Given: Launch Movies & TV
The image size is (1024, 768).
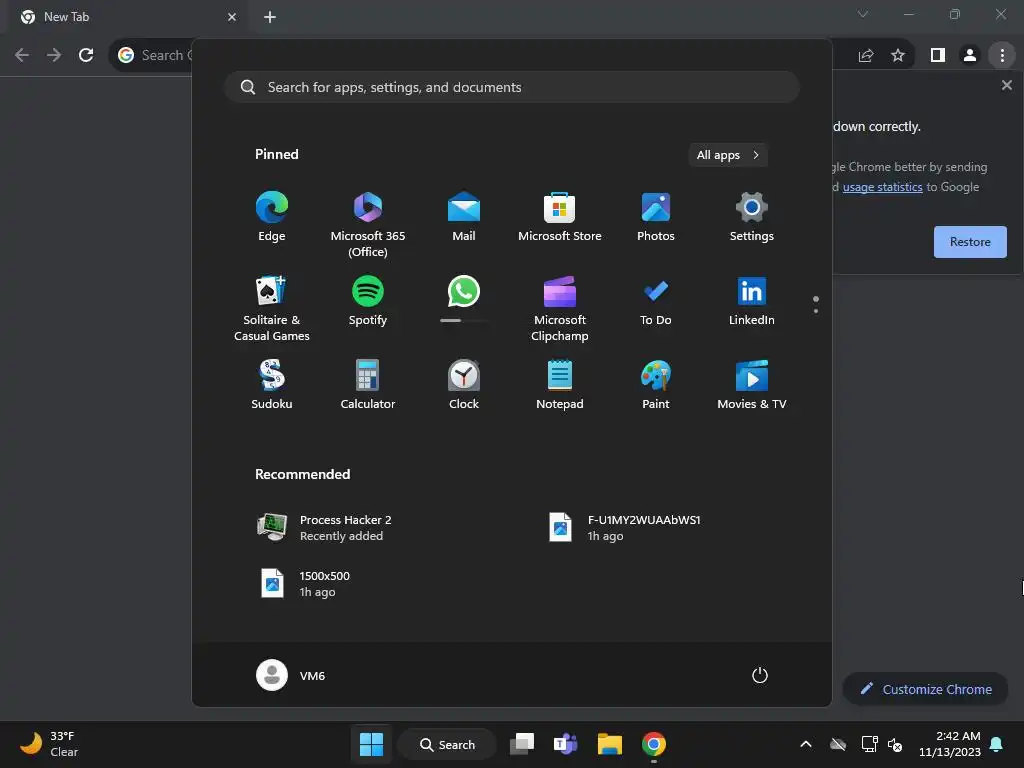Looking at the screenshot, I should (x=752, y=385).
